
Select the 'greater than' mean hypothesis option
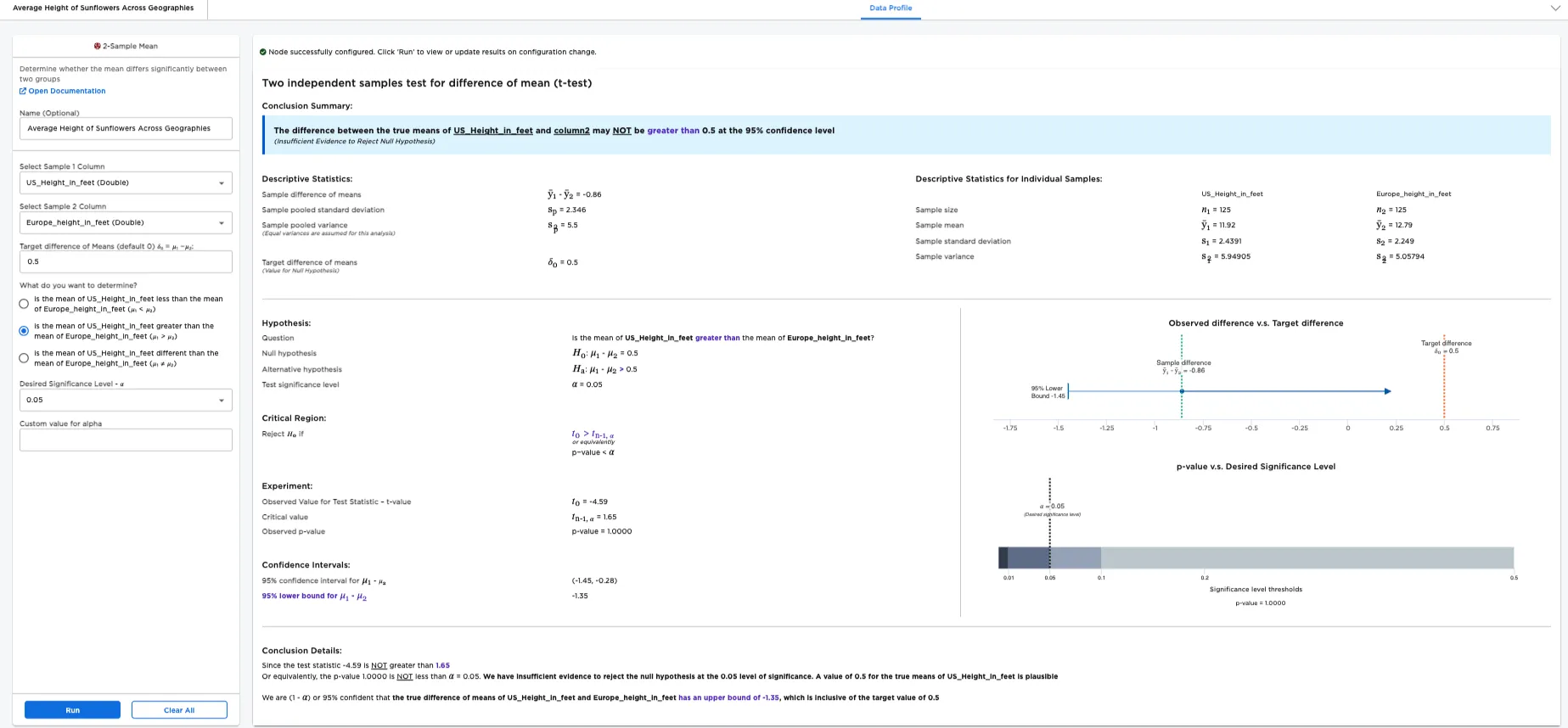(x=24, y=331)
